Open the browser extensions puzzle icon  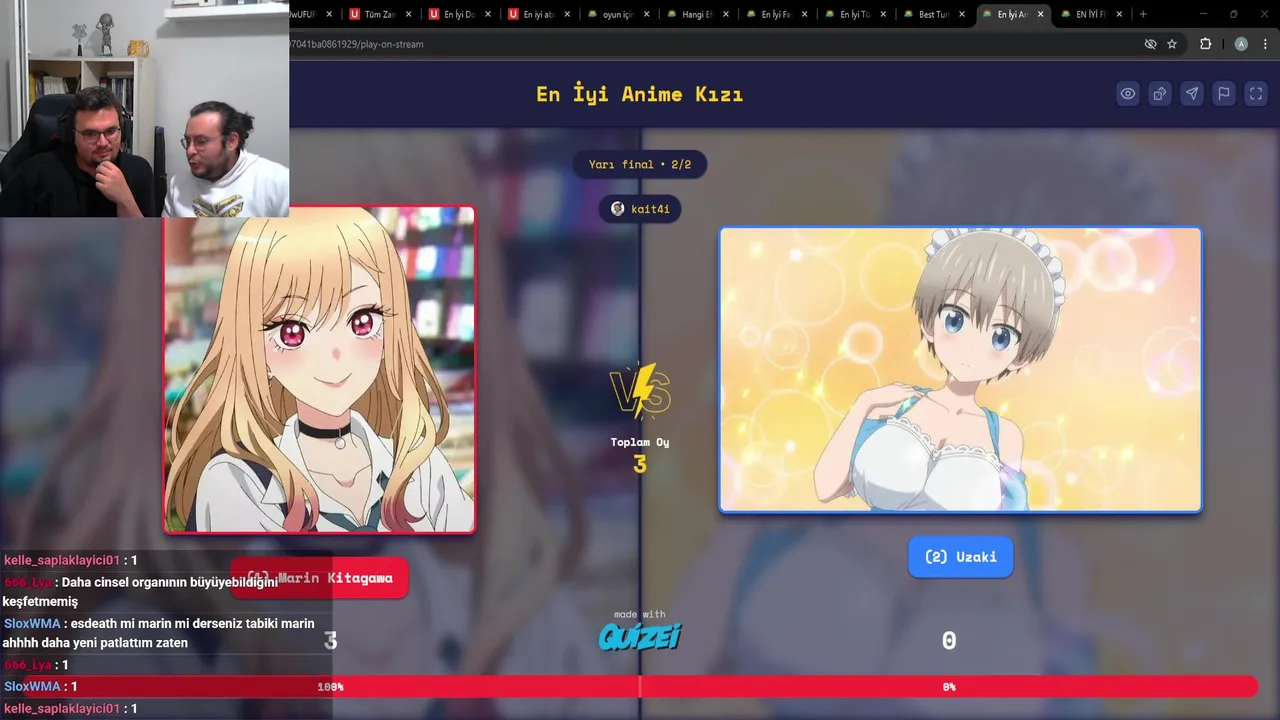click(1206, 44)
